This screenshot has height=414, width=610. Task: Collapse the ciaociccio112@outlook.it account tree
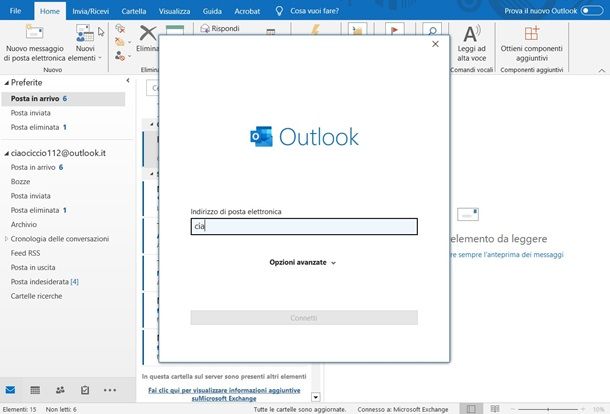pyautogui.click(x=6, y=154)
